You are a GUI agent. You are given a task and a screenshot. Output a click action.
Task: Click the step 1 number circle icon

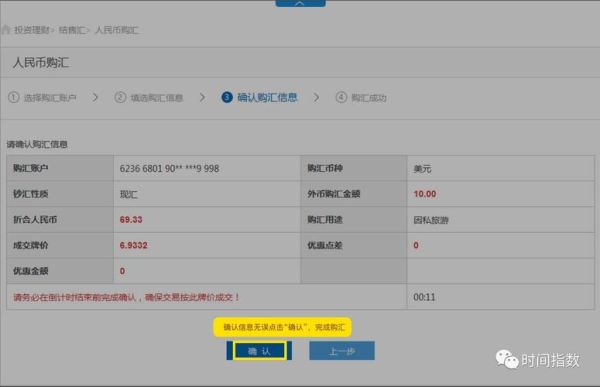(x=13, y=97)
